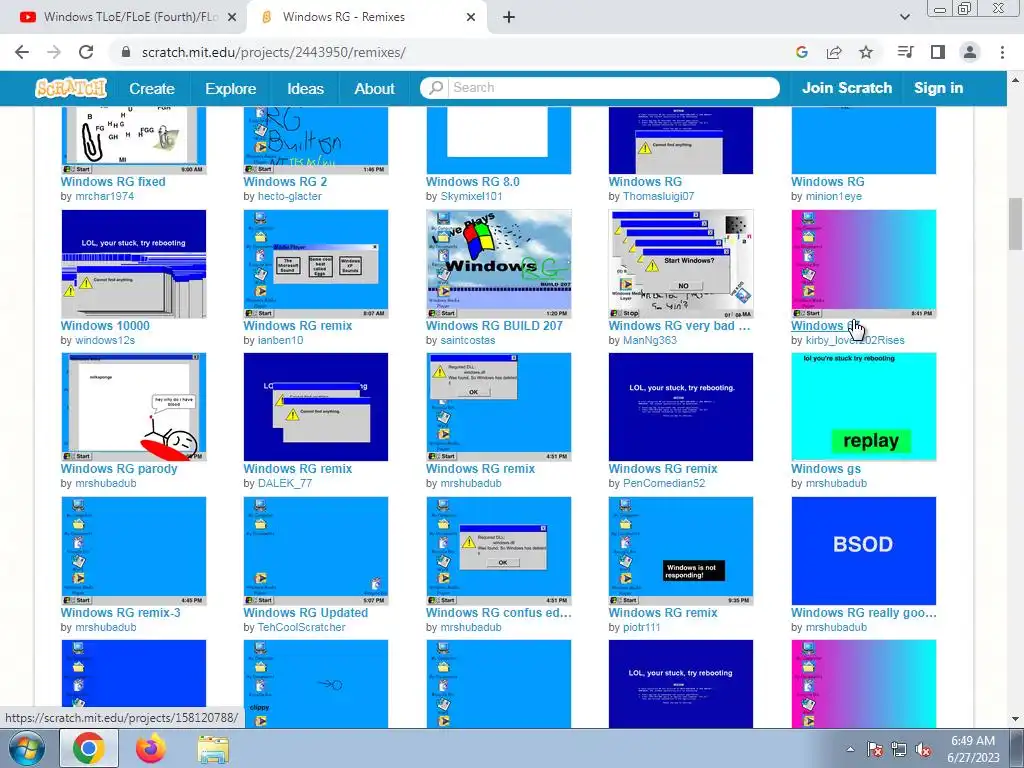Open Action Center flag icon
Image resolution: width=1024 pixels, height=768 pixels.
[874, 749]
